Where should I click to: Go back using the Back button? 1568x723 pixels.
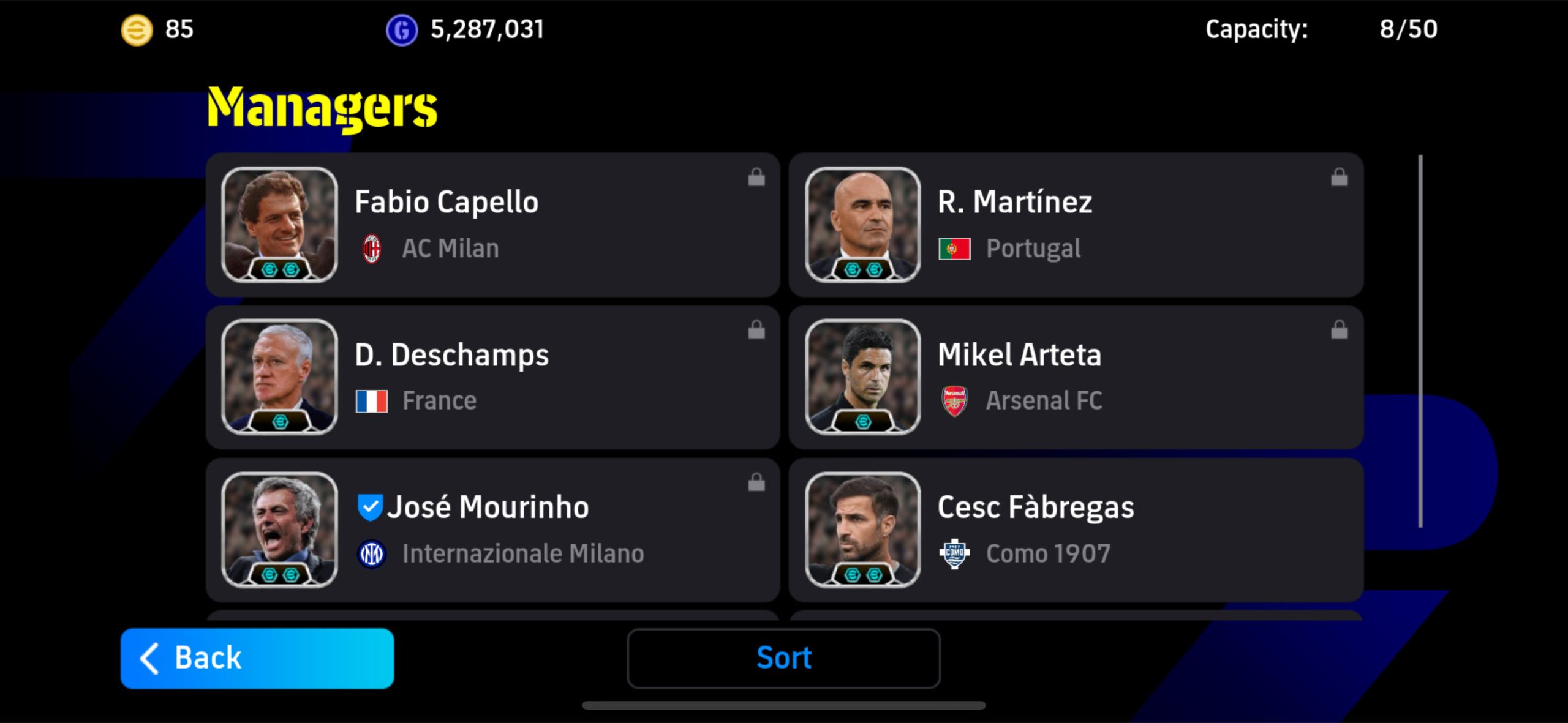(x=257, y=658)
